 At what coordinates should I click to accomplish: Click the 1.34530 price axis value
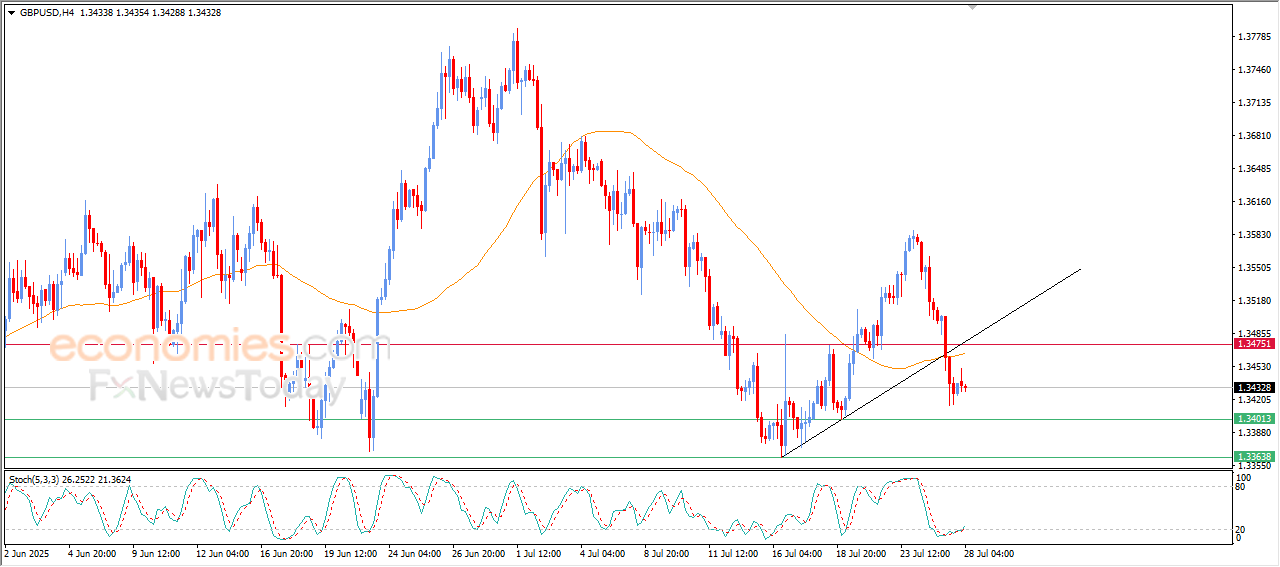click(x=1254, y=367)
